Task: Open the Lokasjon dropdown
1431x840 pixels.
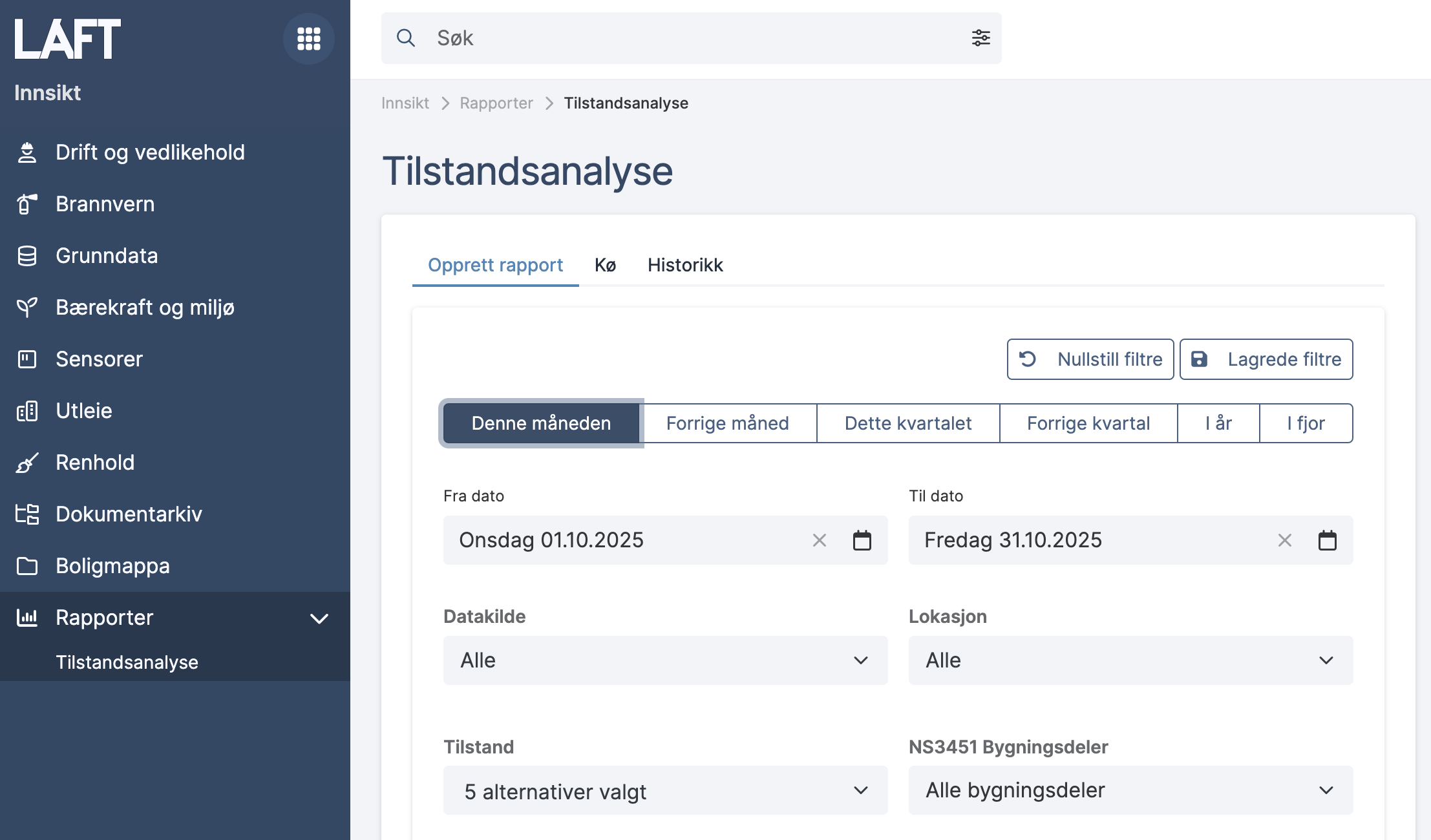Action: click(1130, 660)
